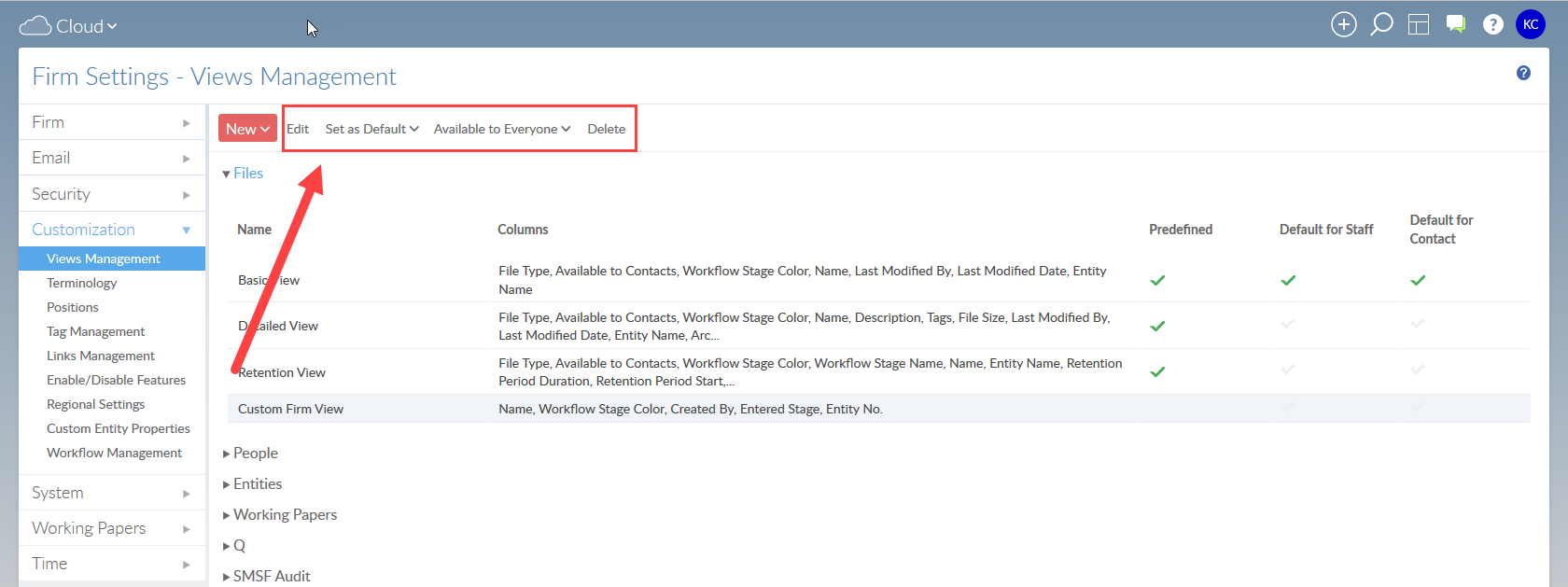Open Positions settings

[x=73, y=307]
